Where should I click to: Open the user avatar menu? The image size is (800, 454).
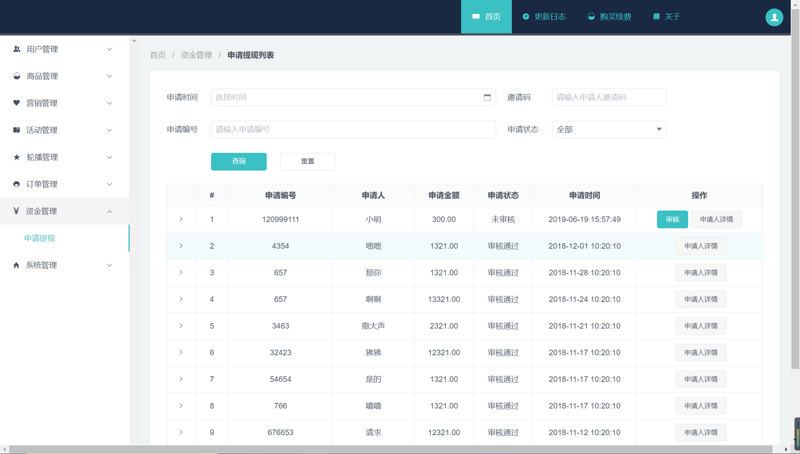click(x=774, y=17)
